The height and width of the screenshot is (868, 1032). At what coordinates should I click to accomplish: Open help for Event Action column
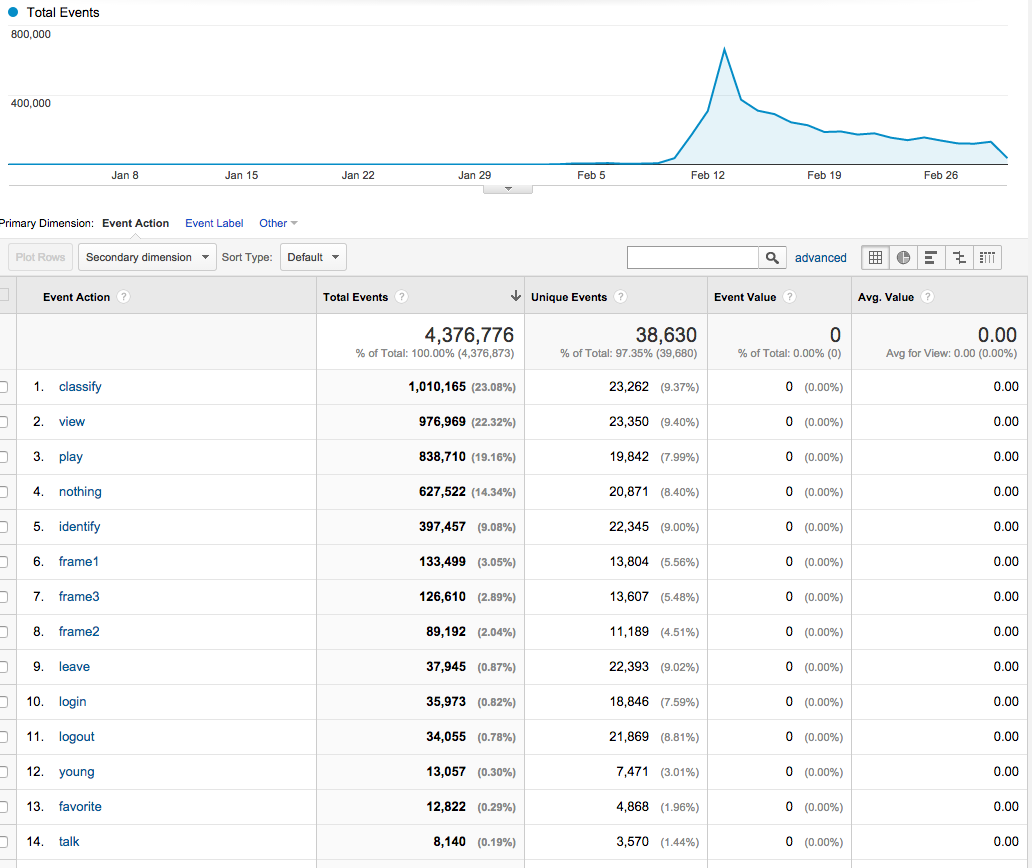click(123, 297)
